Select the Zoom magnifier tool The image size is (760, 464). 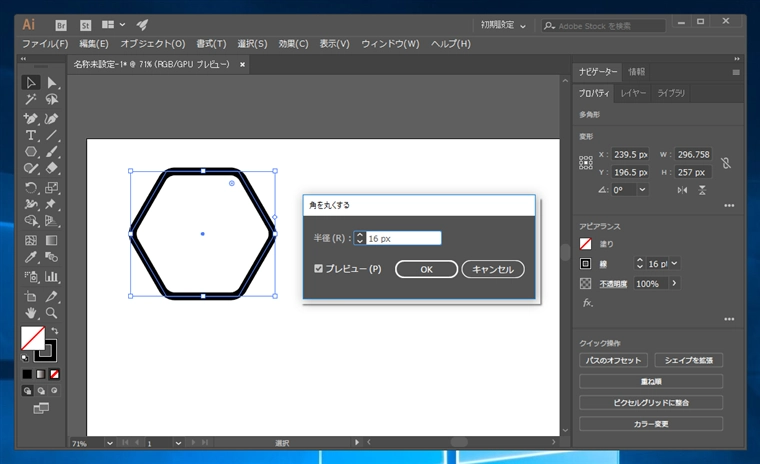[51, 313]
